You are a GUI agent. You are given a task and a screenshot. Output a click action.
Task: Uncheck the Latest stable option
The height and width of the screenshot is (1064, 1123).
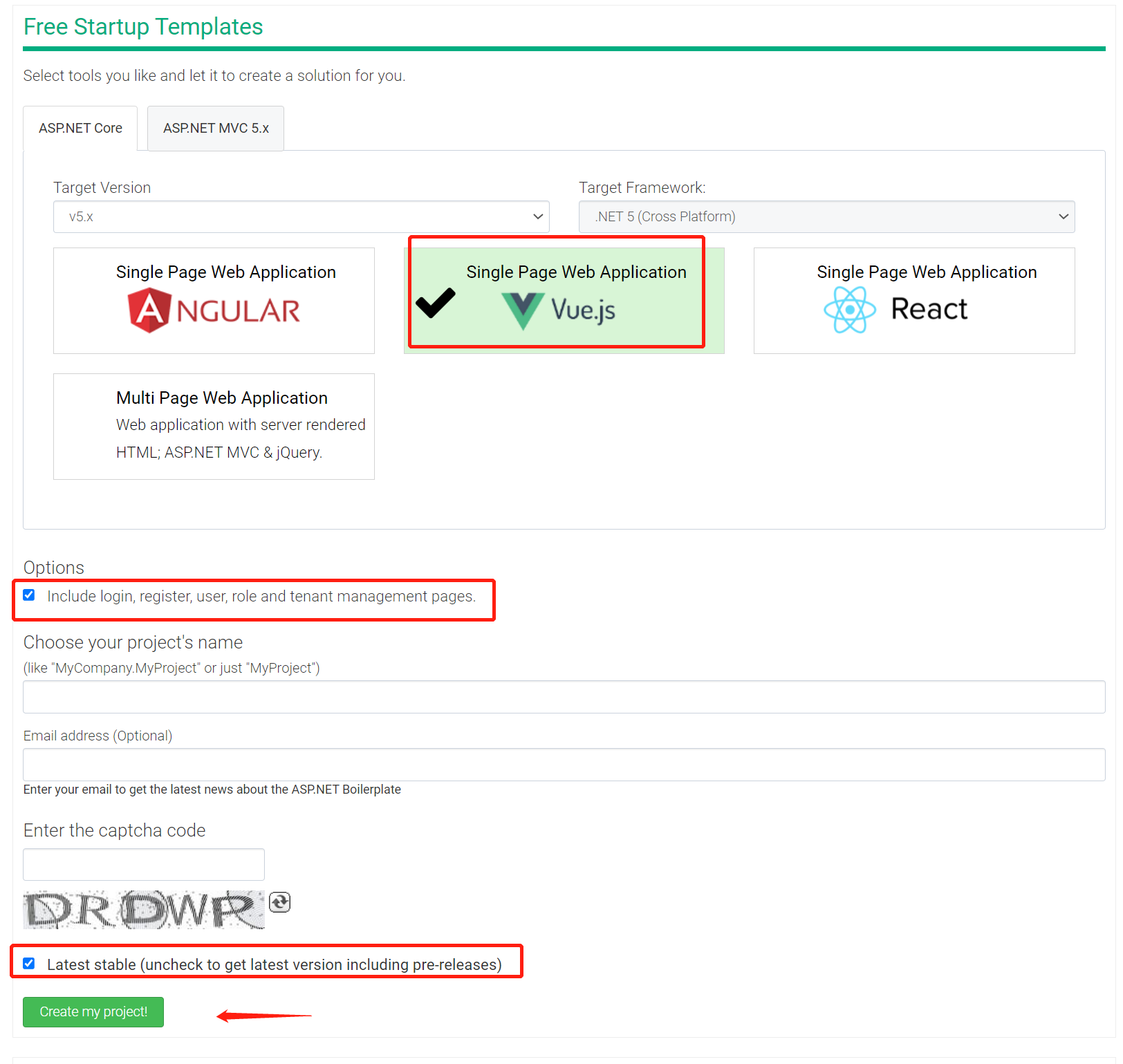(x=29, y=963)
